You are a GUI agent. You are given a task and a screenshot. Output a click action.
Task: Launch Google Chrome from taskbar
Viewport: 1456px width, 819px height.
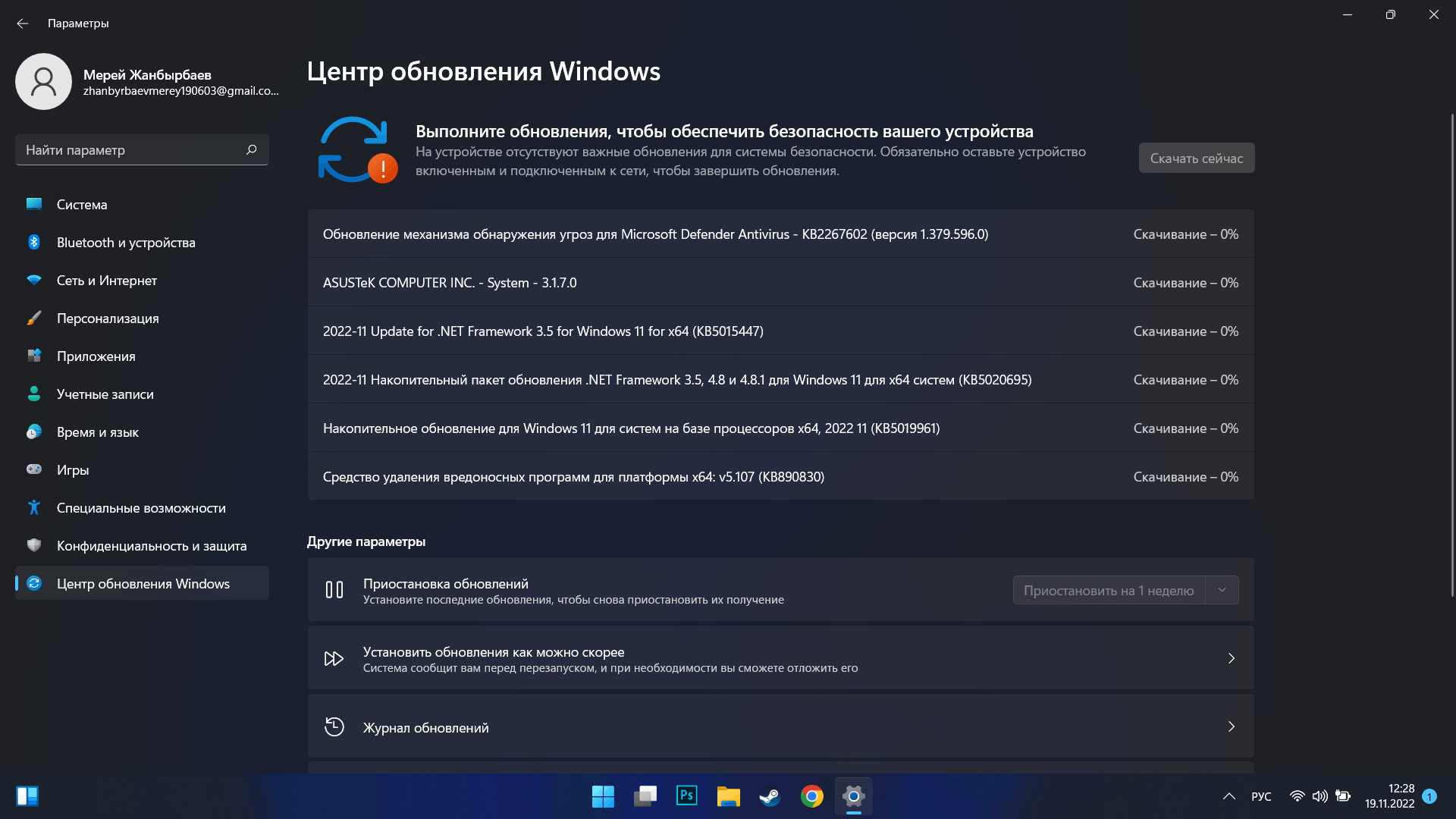click(x=811, y=796)
